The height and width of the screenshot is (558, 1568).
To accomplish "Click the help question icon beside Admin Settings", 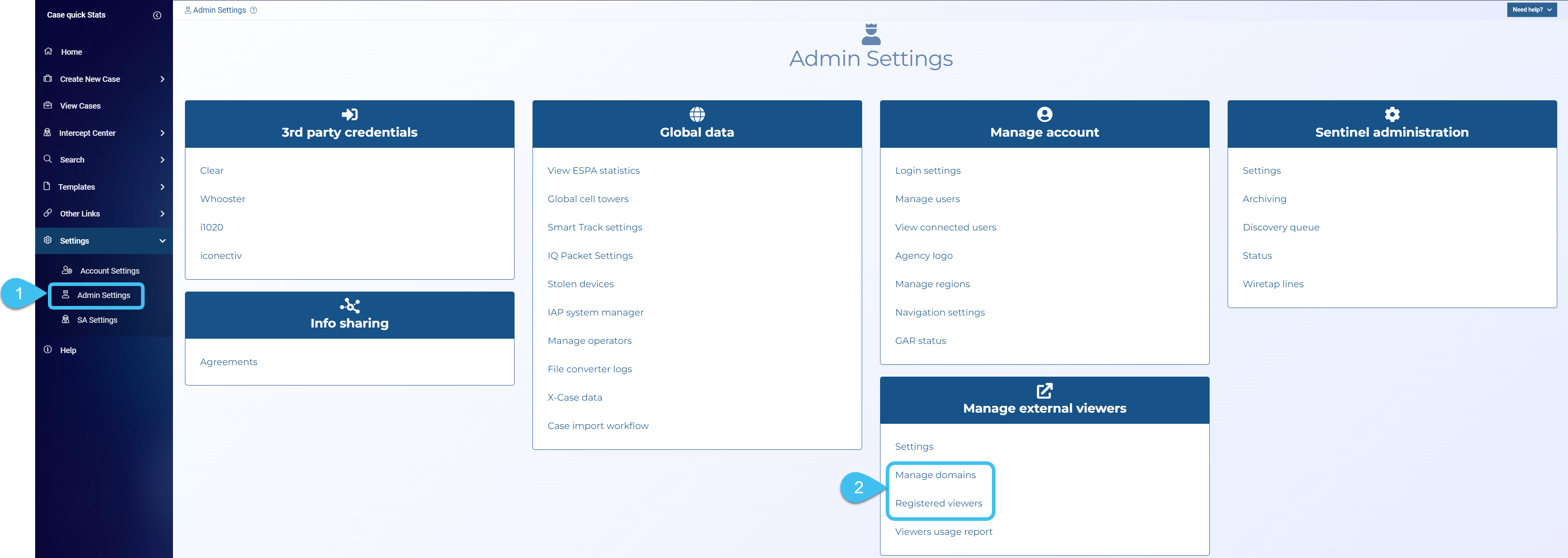I will pos(253,10).
